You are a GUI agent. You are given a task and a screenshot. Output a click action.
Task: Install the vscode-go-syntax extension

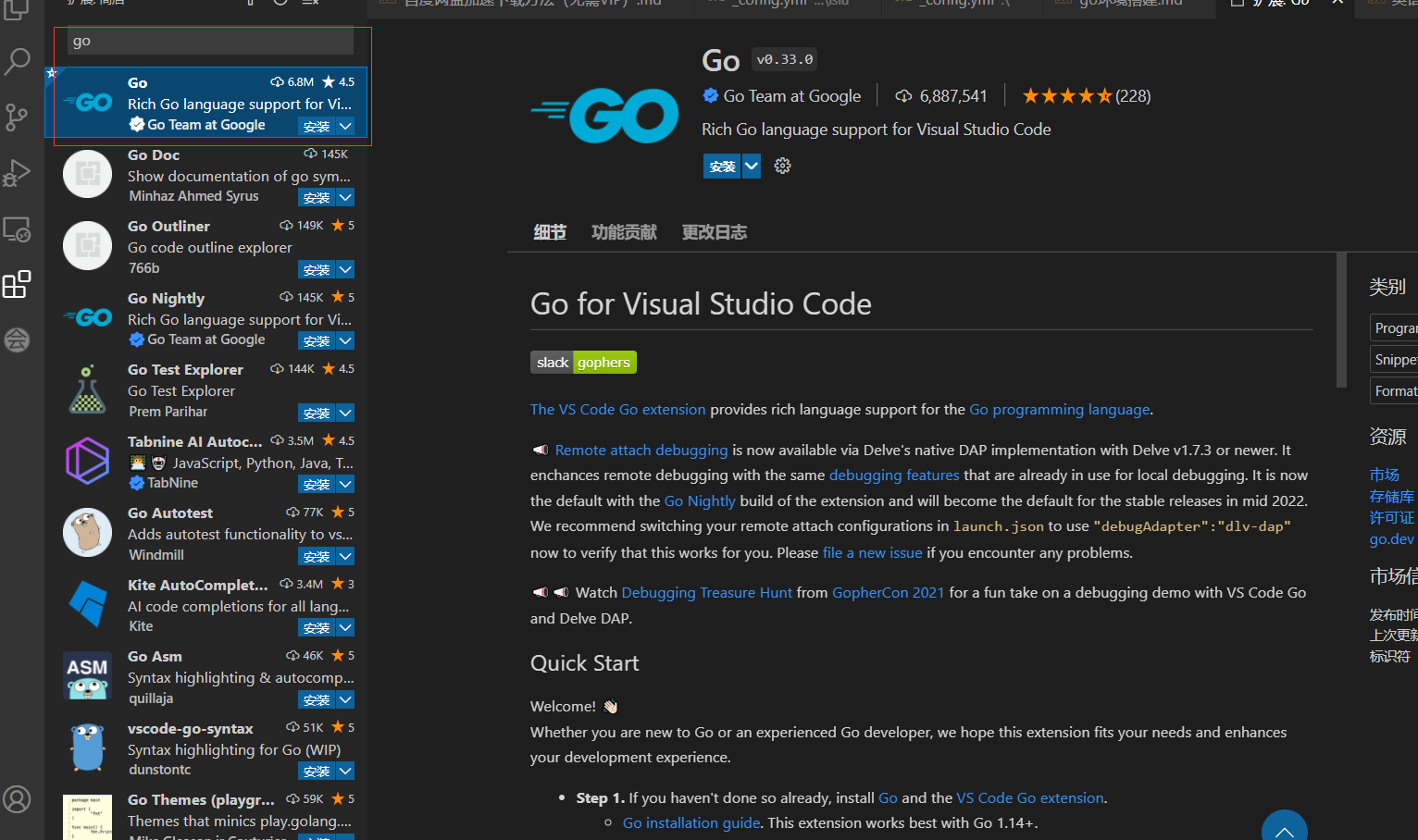pos(317,771)
